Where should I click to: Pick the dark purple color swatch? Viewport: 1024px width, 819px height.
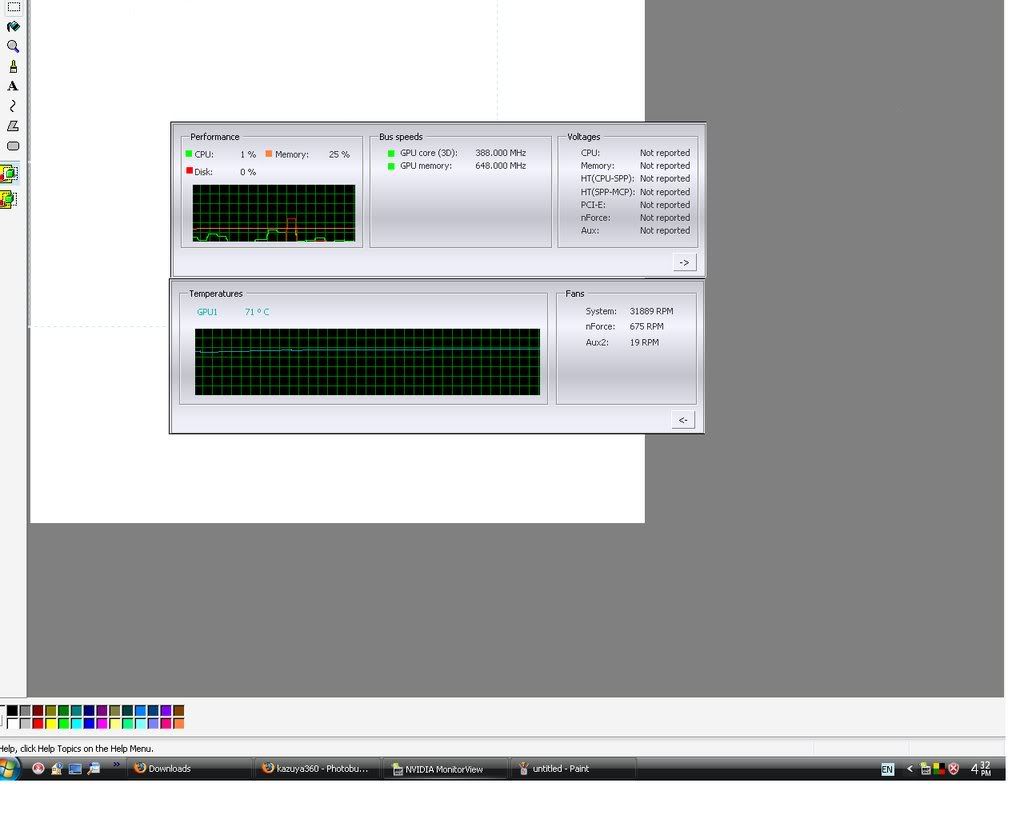(102, 711)
